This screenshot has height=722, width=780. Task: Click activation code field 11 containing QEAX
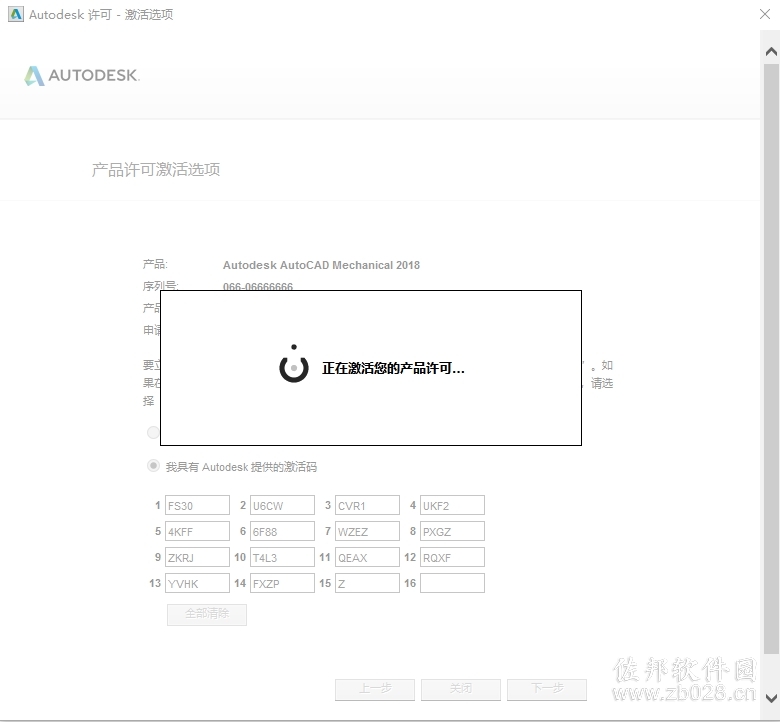pos(367,557)
